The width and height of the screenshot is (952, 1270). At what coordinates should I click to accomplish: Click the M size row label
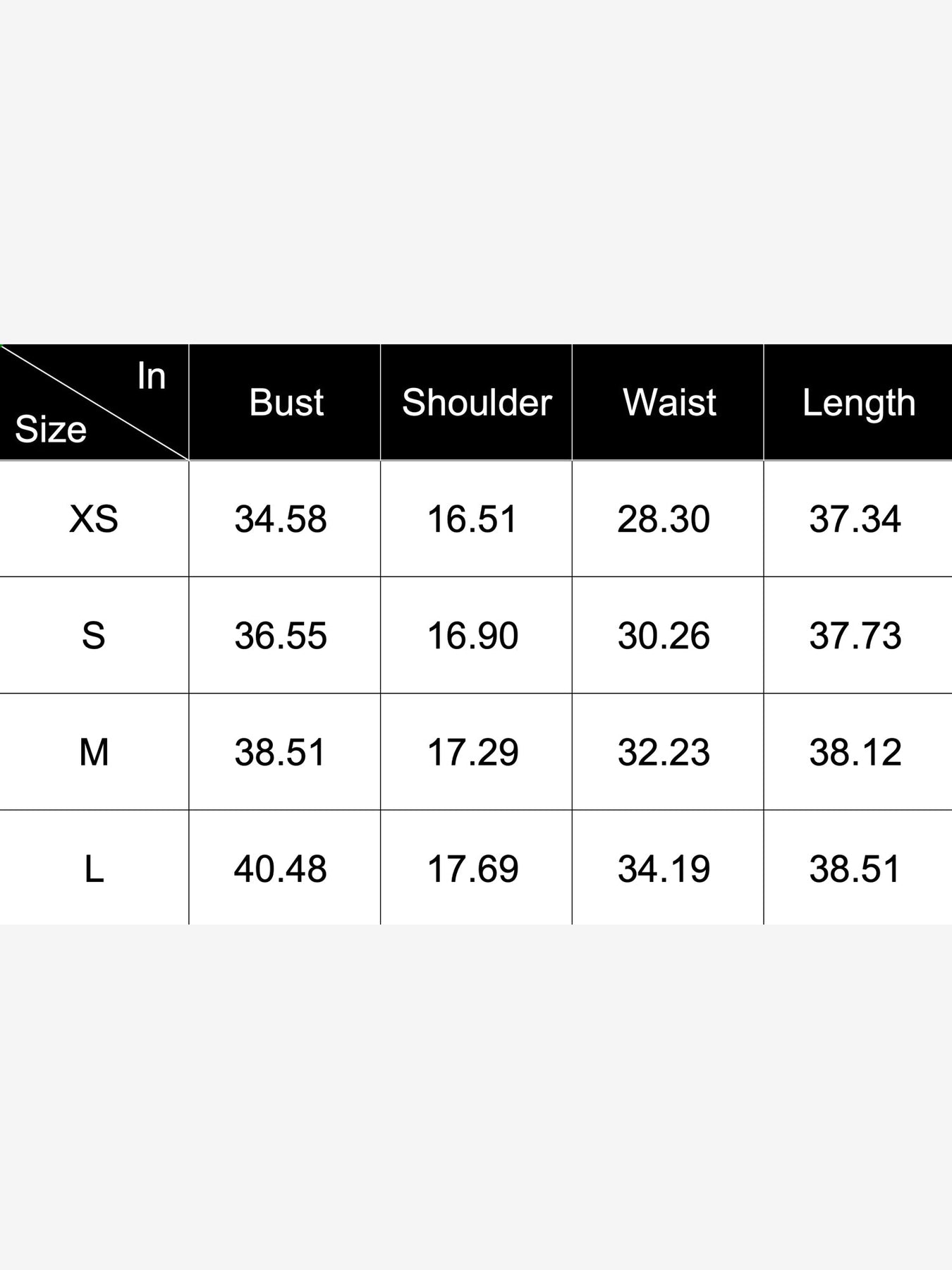pos(94,752)
